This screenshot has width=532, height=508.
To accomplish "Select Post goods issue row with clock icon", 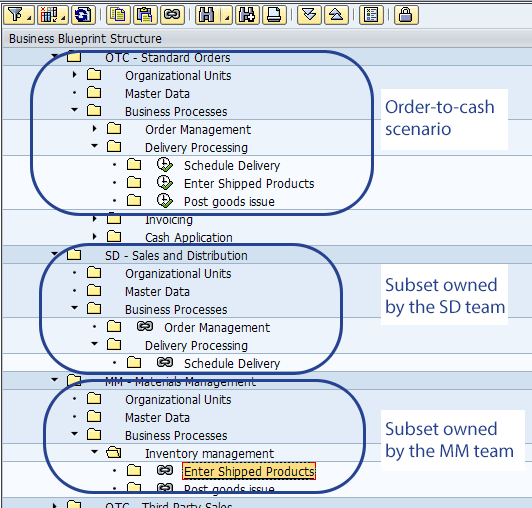I will [229, 202].
